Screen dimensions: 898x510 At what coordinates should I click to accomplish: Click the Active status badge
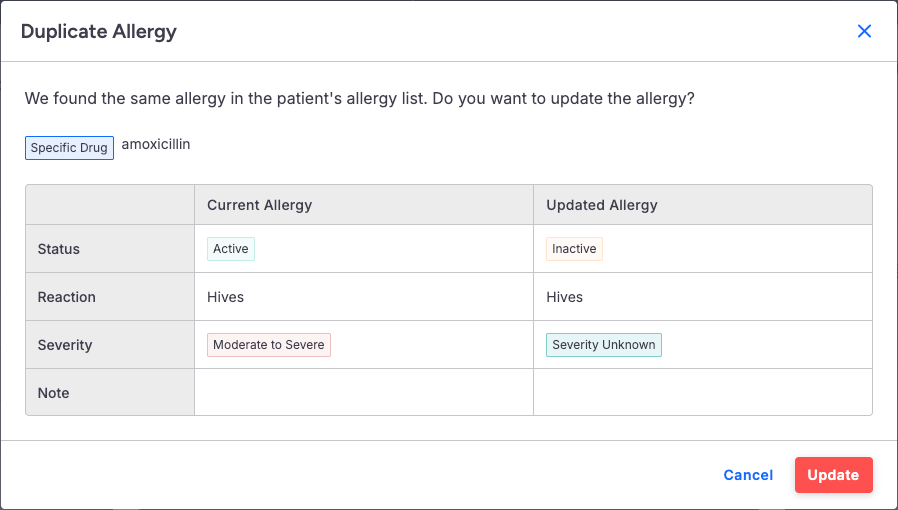tap(231, 249)
